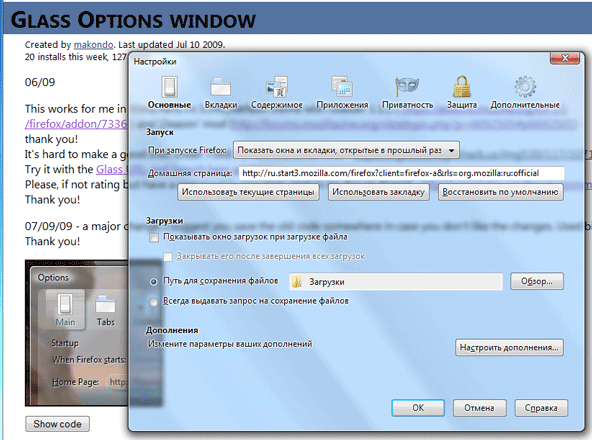Switch to the Содержимое tab label
The height and width of the screenshot is (440, 592).
[x=277, y=105]
